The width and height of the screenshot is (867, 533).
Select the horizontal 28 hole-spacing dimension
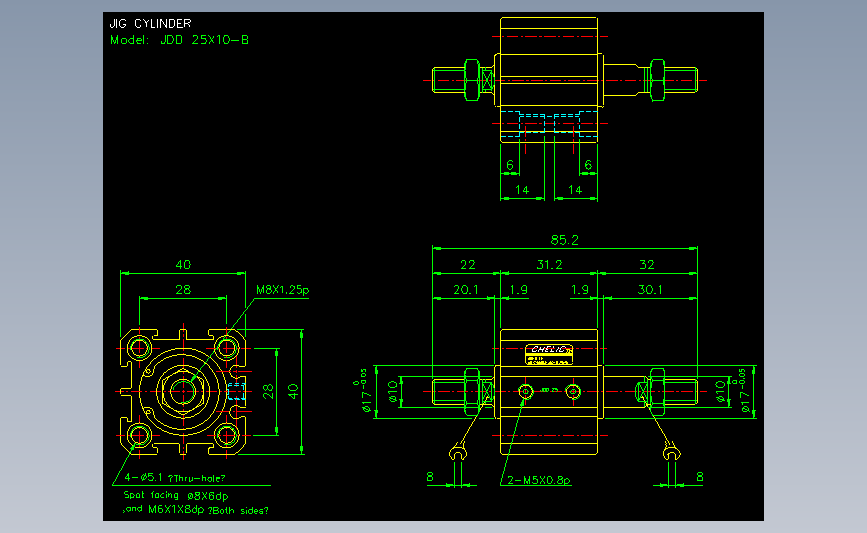[x=183, y=290]
